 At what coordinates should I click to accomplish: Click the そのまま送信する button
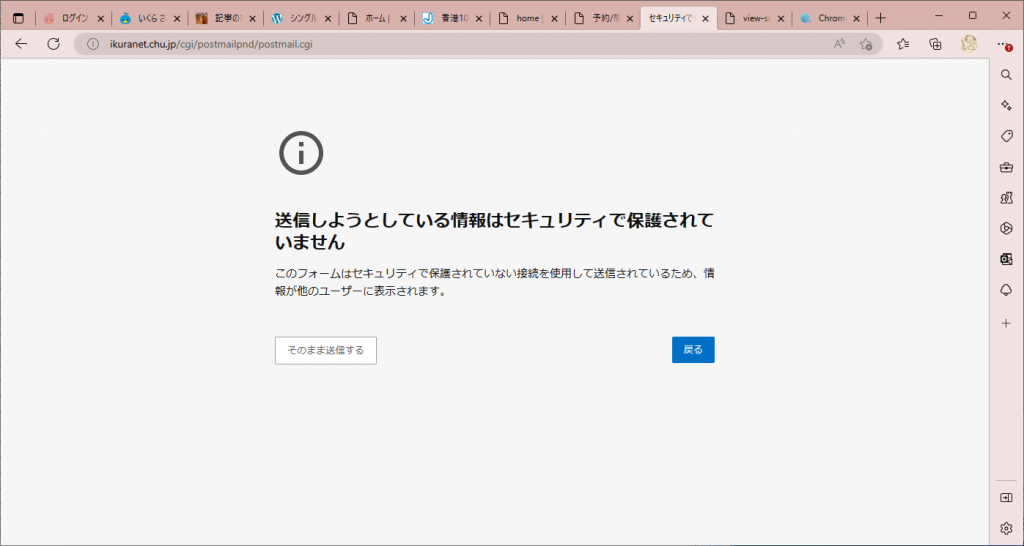pyautogui.click(x=325, y=350)
